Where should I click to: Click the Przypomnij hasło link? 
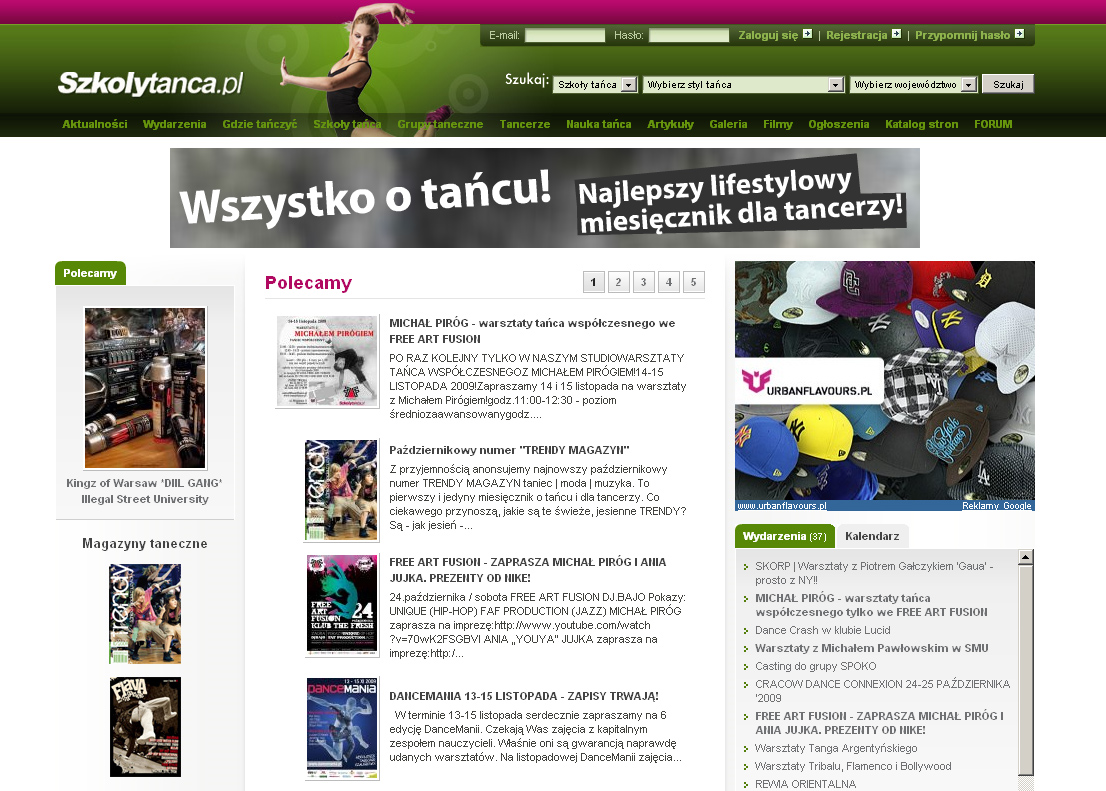pyautogui.click(x=962, y=35)
